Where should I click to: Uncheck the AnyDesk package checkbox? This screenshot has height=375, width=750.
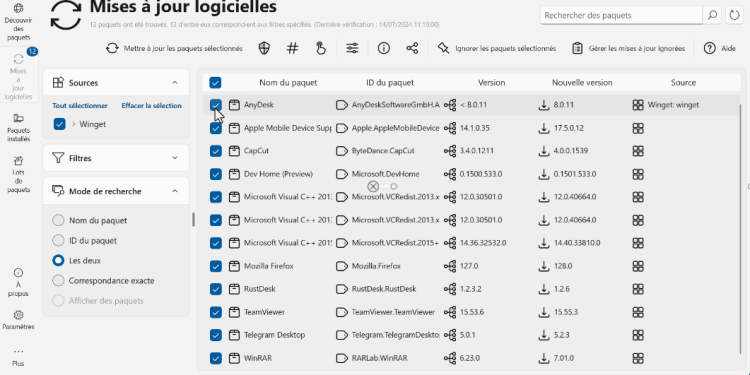pos(216,105)
